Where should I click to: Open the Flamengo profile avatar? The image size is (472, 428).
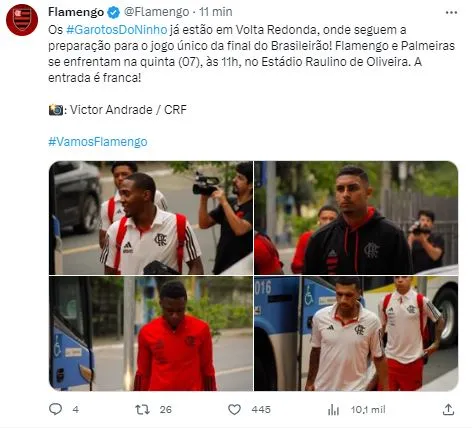(22, 20)
